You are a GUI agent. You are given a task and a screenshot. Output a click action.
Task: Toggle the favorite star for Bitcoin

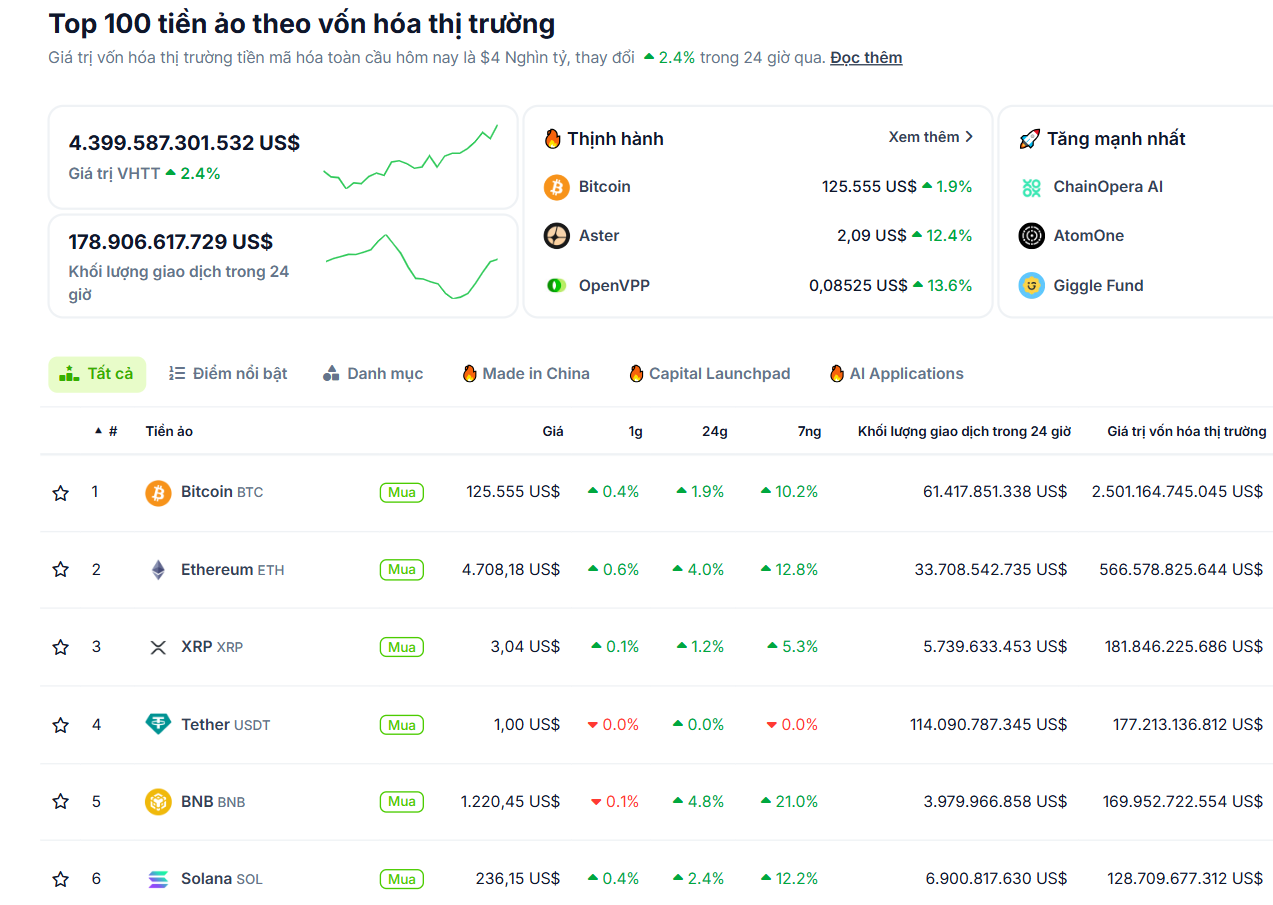pos(60,492)
